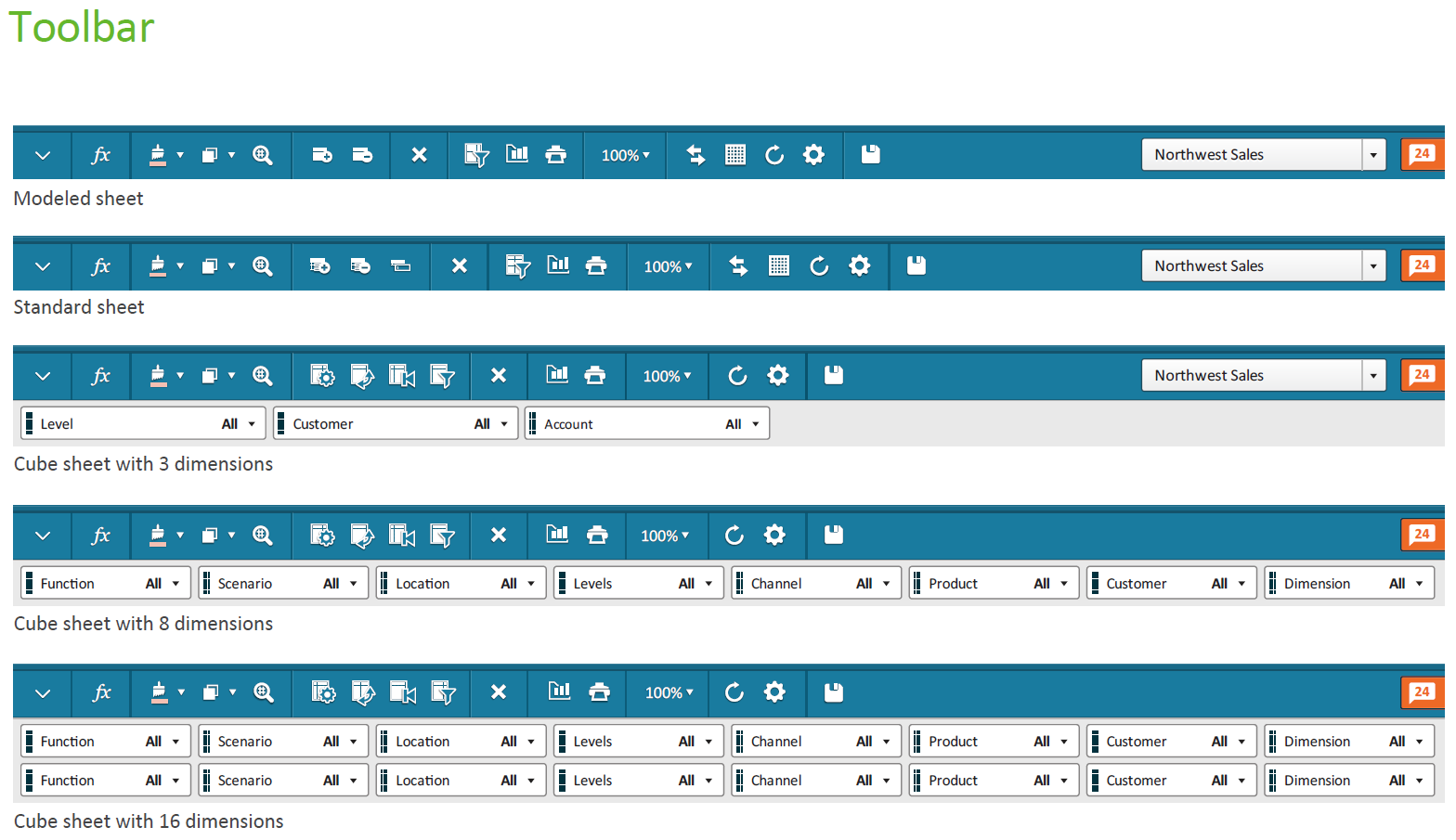The height and width of the screenshot is (840, 1456).
Task: Open Levels selector in 8-dimension cube sheet
Action: (x=639, y=584)
